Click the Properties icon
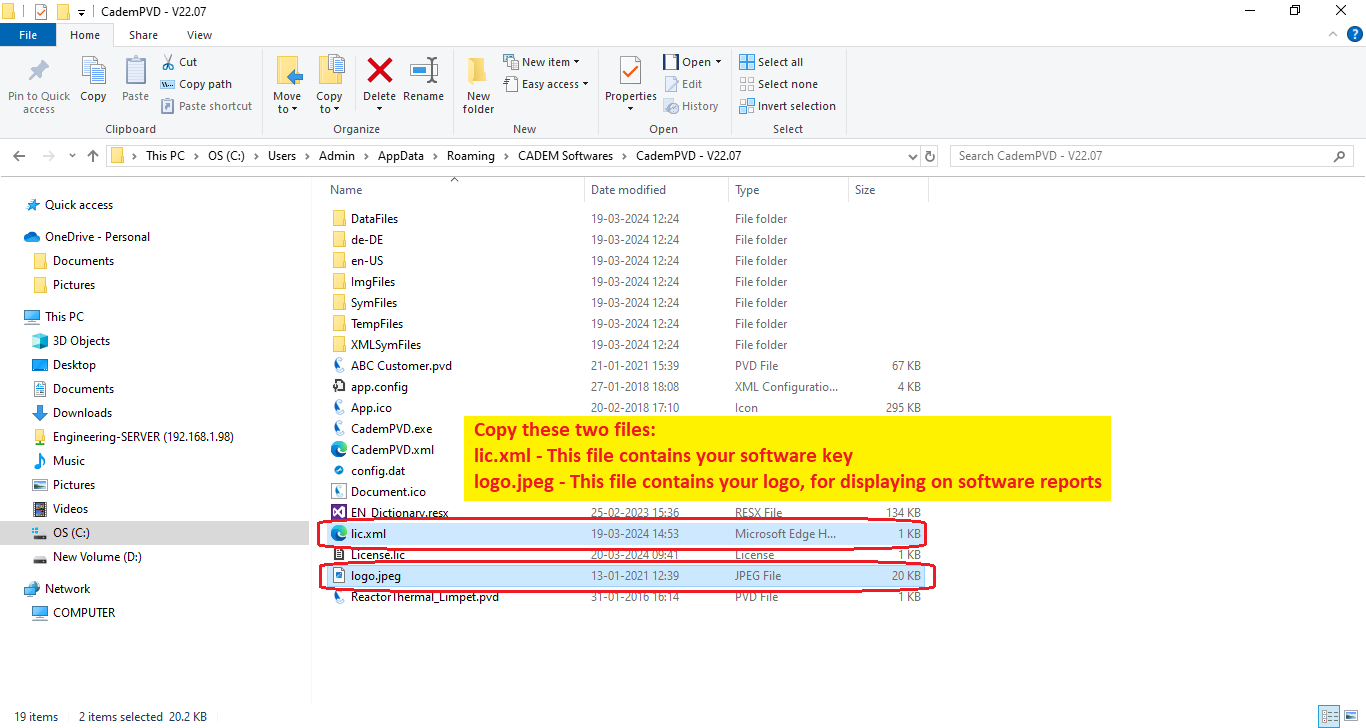Image resolution: width=1366 pixels, height=728 pixels. click(x=630, y=71)
